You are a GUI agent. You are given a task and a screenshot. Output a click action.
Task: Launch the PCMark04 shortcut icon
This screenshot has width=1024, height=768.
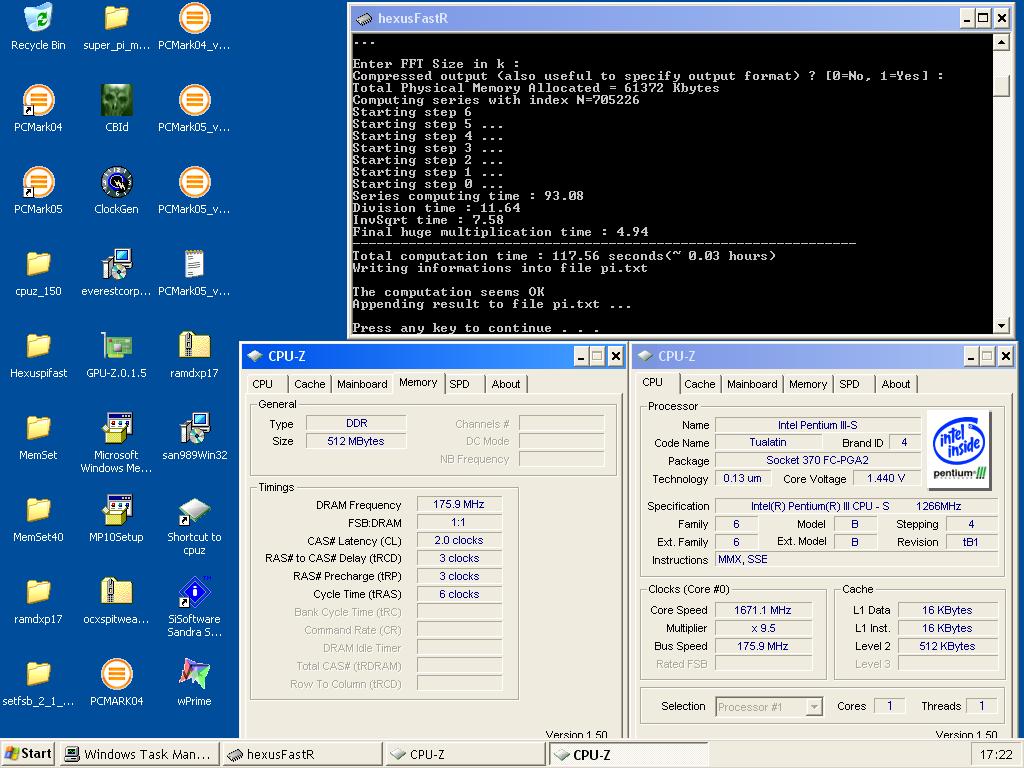[x=39, y=101]
